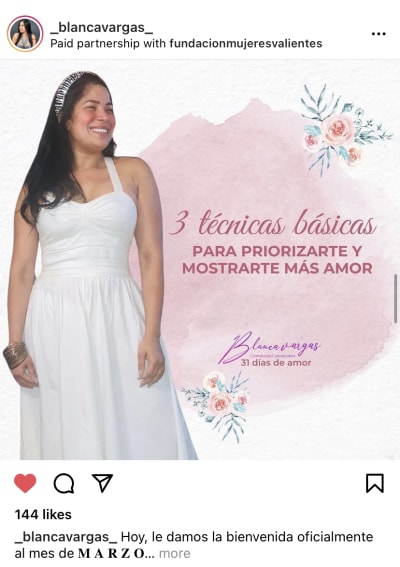Image resolution: width=400 pixels, height=567 pixels.
Task: View _blancavargas_ profile picture story
Action: click(25, 34)
